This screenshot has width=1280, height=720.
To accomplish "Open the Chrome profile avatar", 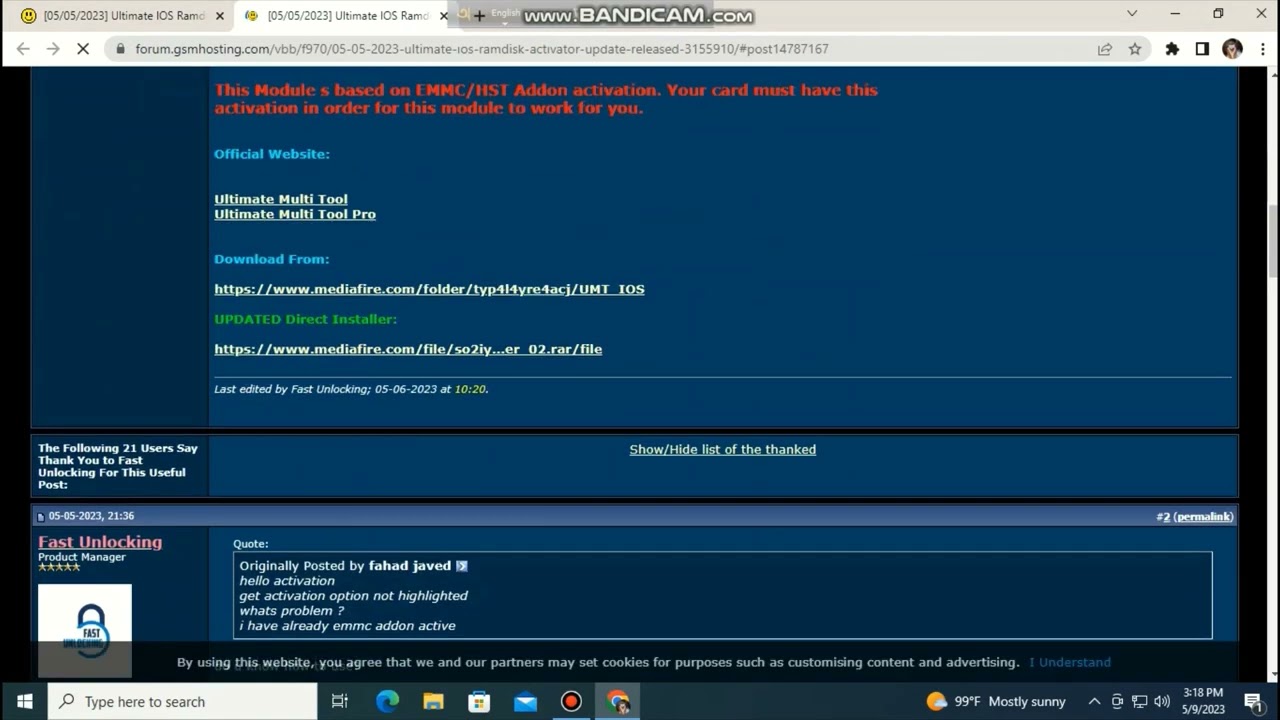I will (x=1232, y=49).
